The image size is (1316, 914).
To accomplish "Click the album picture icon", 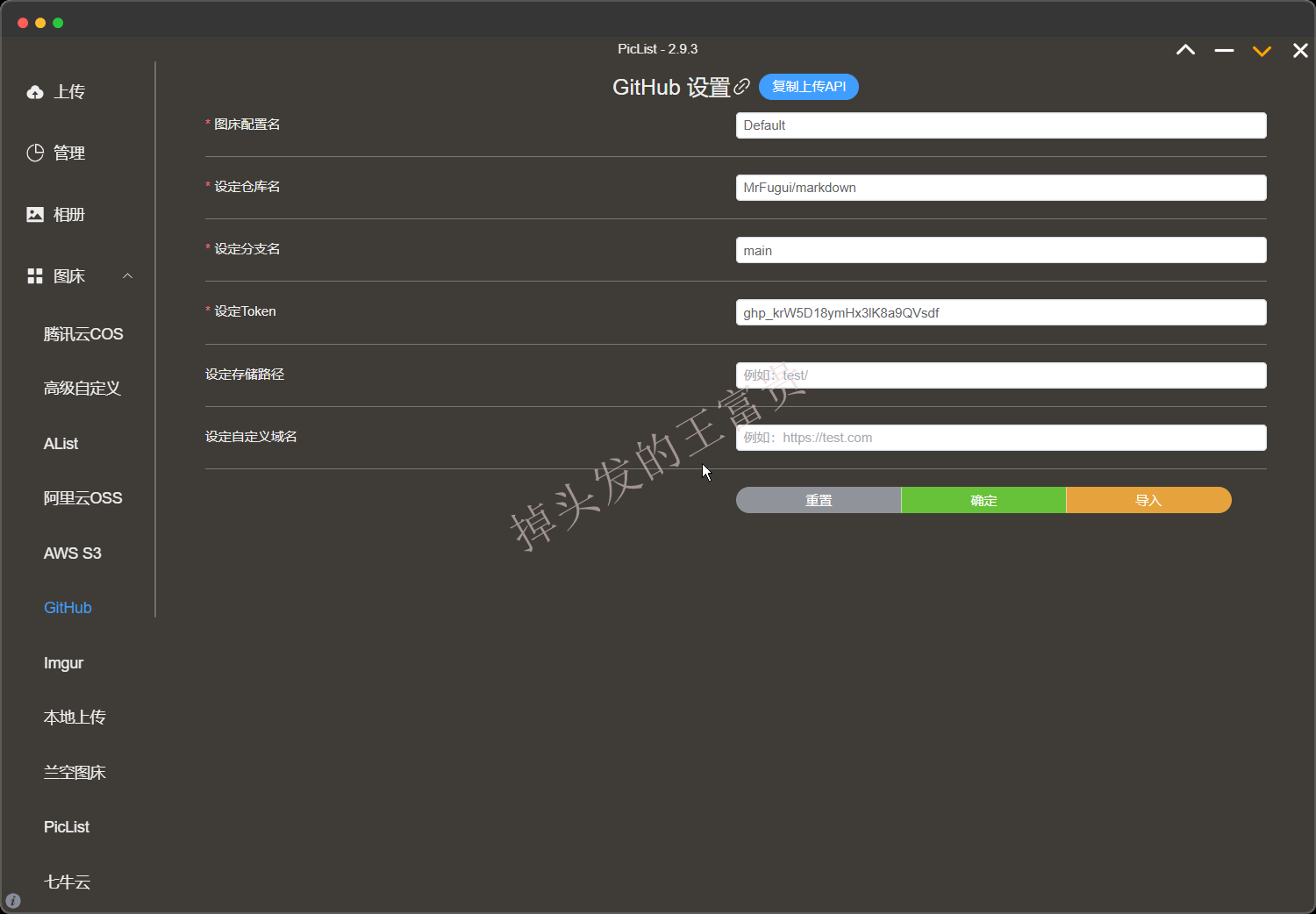I will click(35, 214).
